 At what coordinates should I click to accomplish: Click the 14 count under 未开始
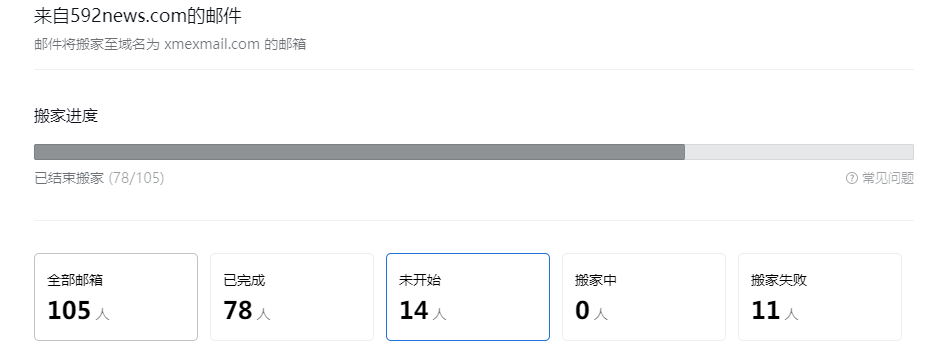pos(414,311)
